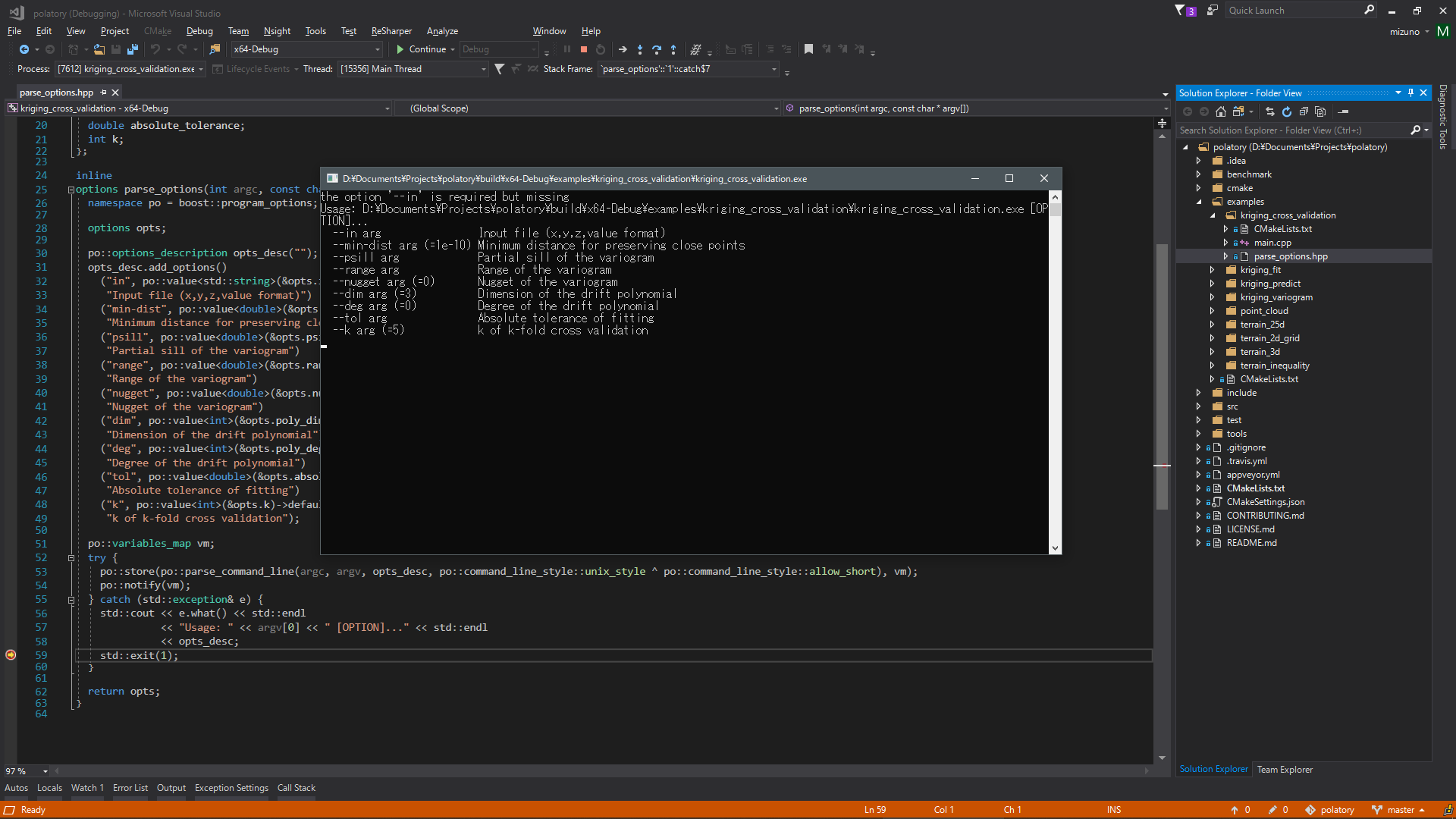Click Collapse All icon in Solution Explorer

[1304, 111]
